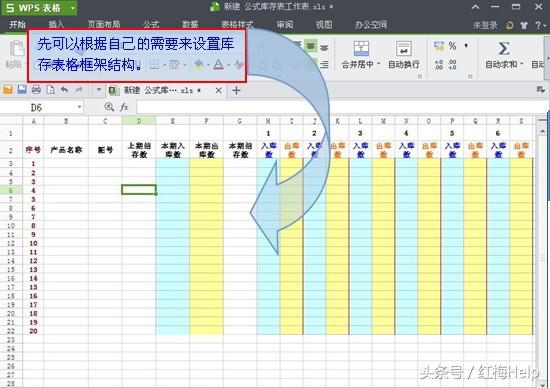Select the 审阅 ribbon tab
Viewport: 550px width, 388px height.
pyautogui.click(x=284, y=25)
